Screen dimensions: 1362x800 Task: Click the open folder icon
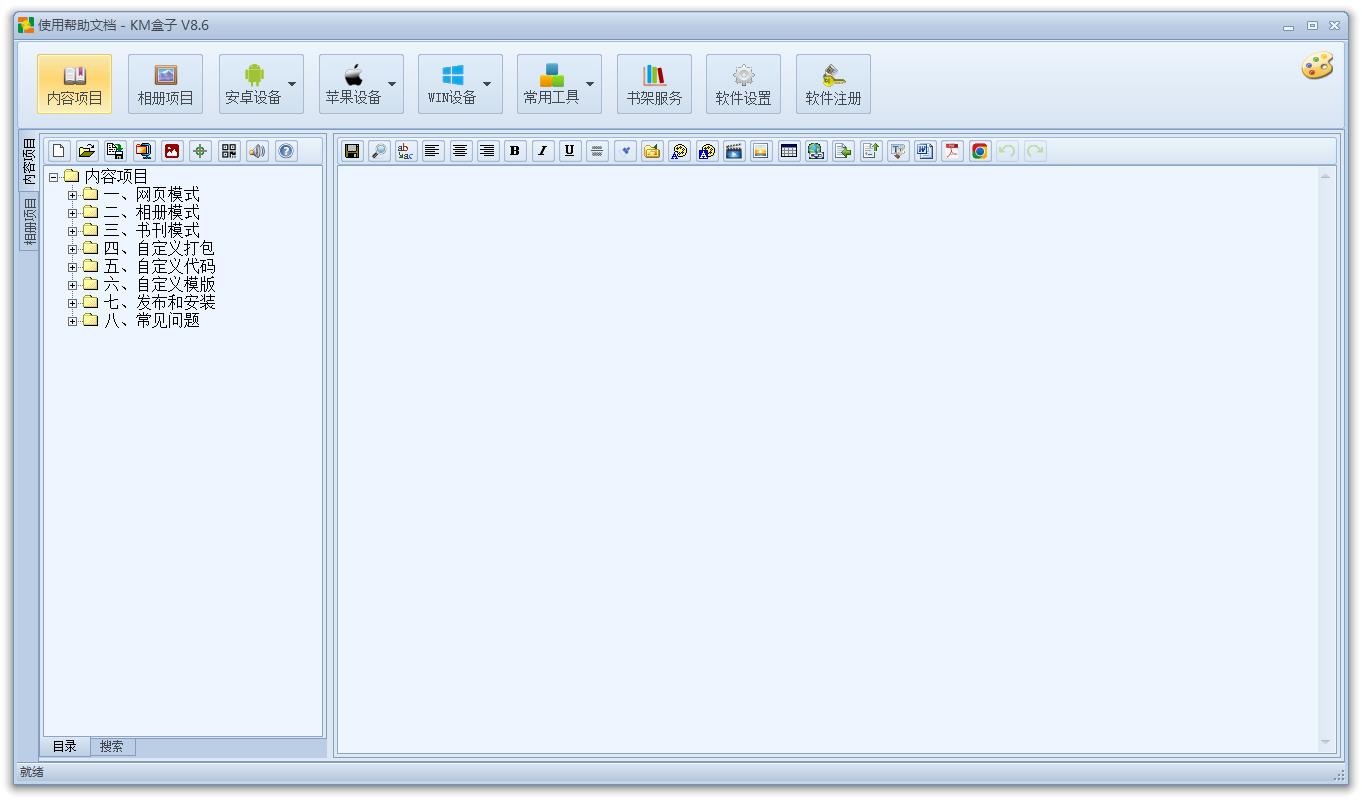pyautogui.click(x=87, y=151)
